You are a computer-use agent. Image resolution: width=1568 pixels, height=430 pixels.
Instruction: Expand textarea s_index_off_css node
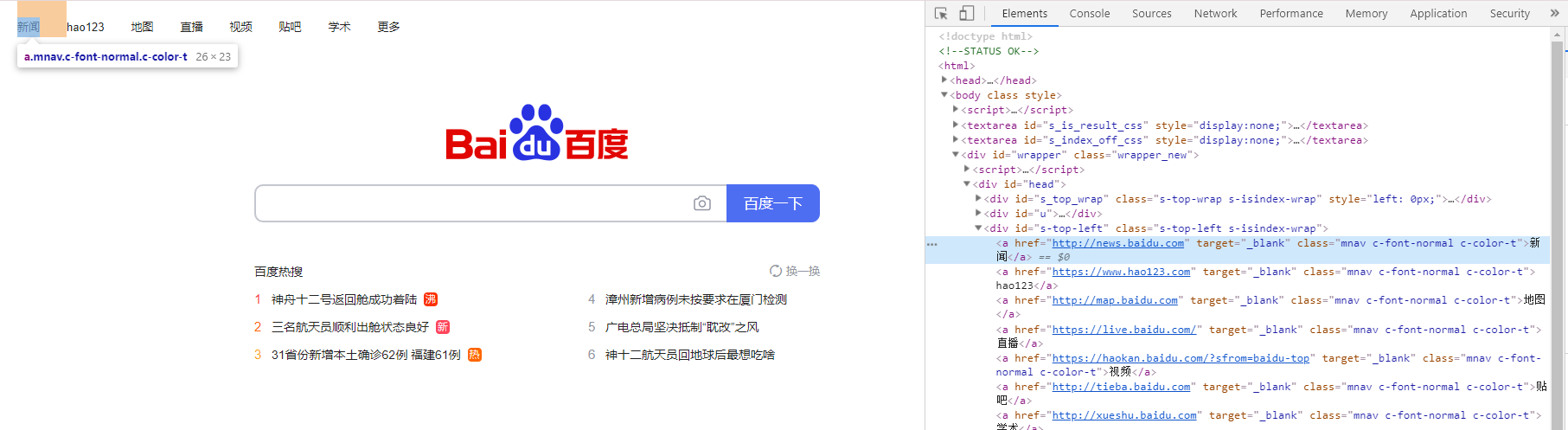point(956,139)
